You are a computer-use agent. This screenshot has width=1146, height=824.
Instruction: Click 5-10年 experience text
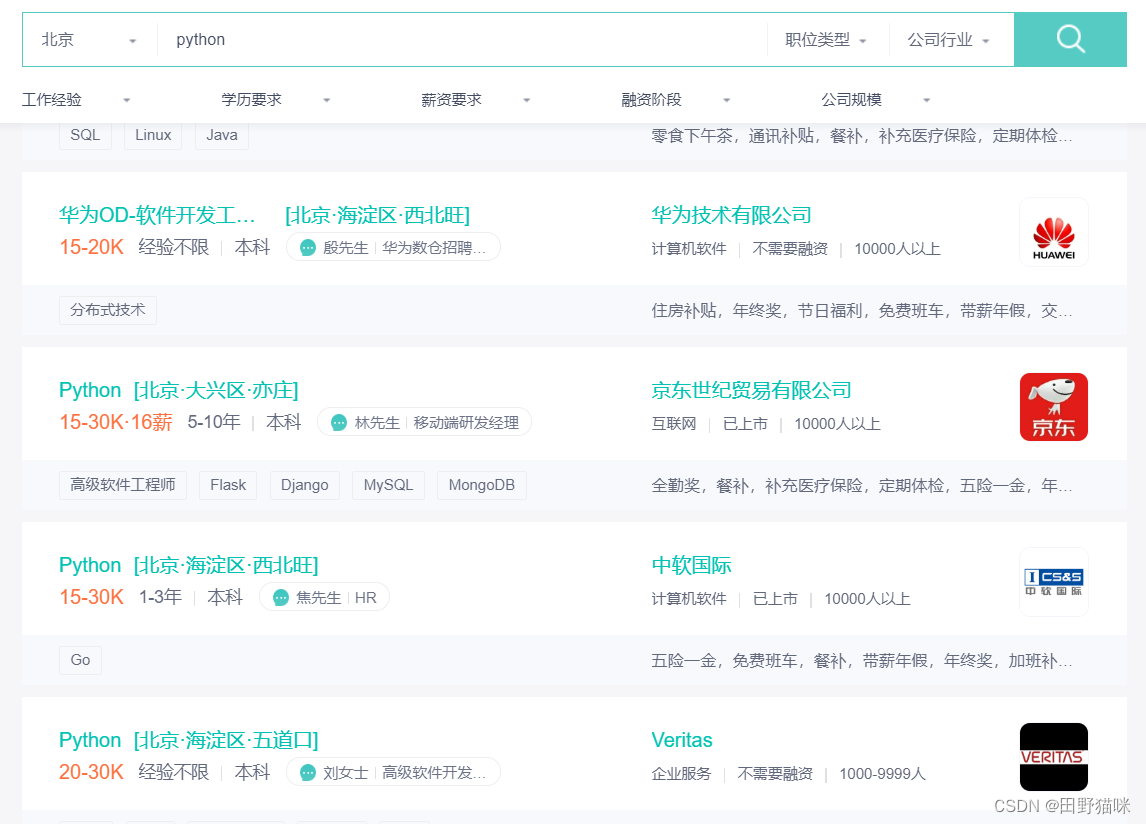click(x=214, y=422)
